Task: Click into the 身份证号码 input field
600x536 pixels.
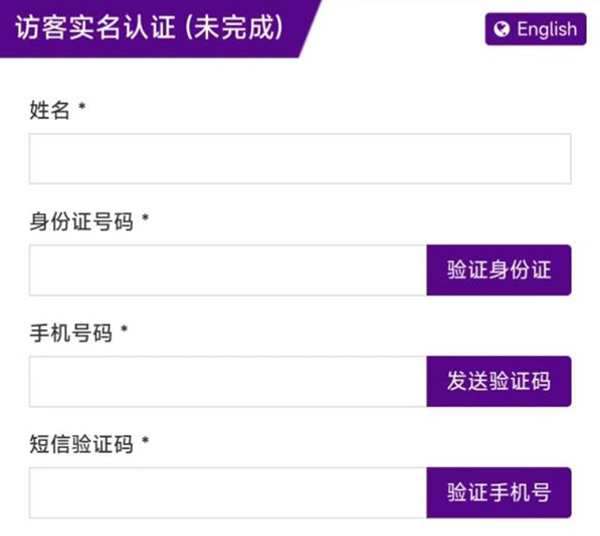Action: tap(227, 270)
